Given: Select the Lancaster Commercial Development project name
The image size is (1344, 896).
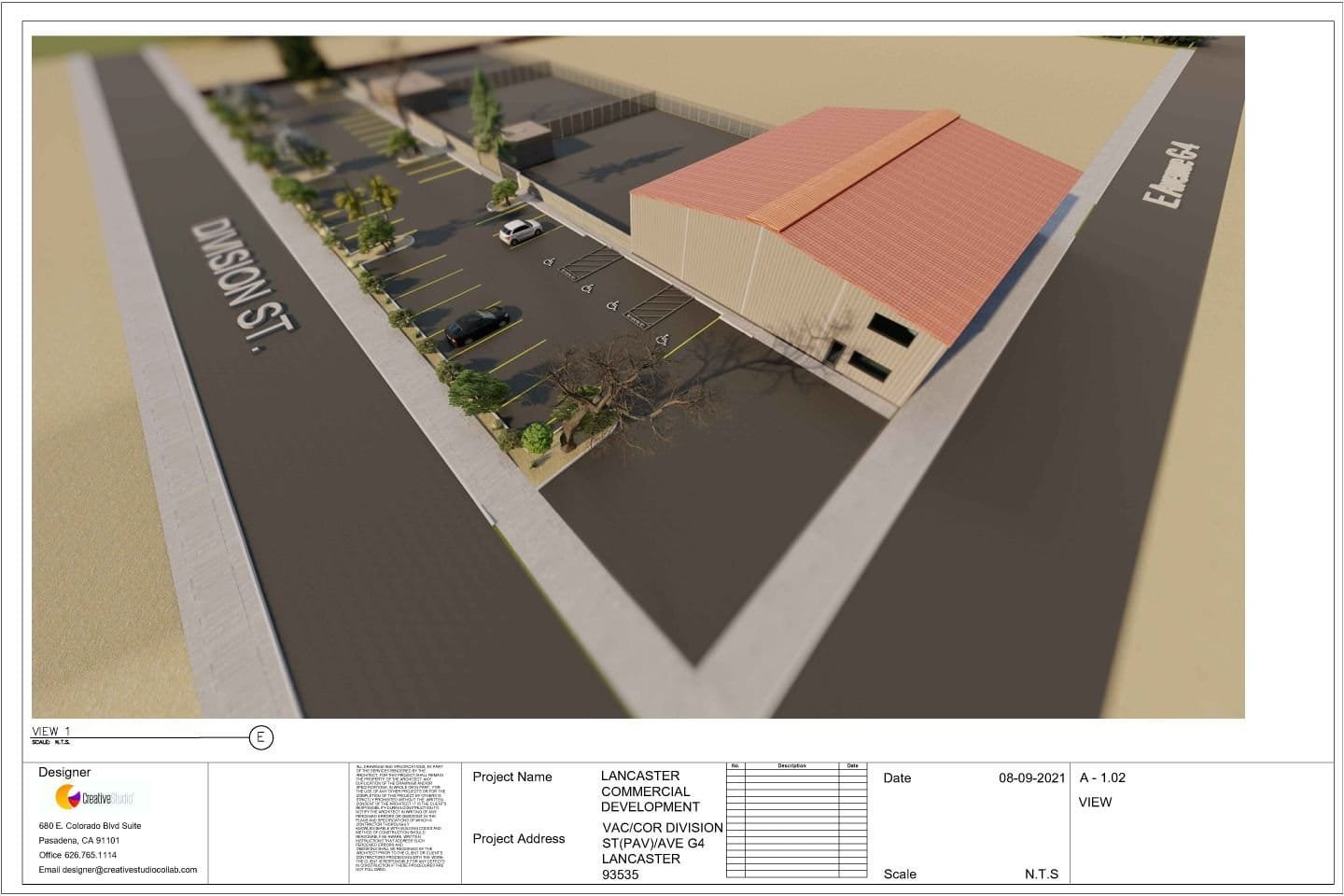Looking at the screenshot, I should coord(650,791).
